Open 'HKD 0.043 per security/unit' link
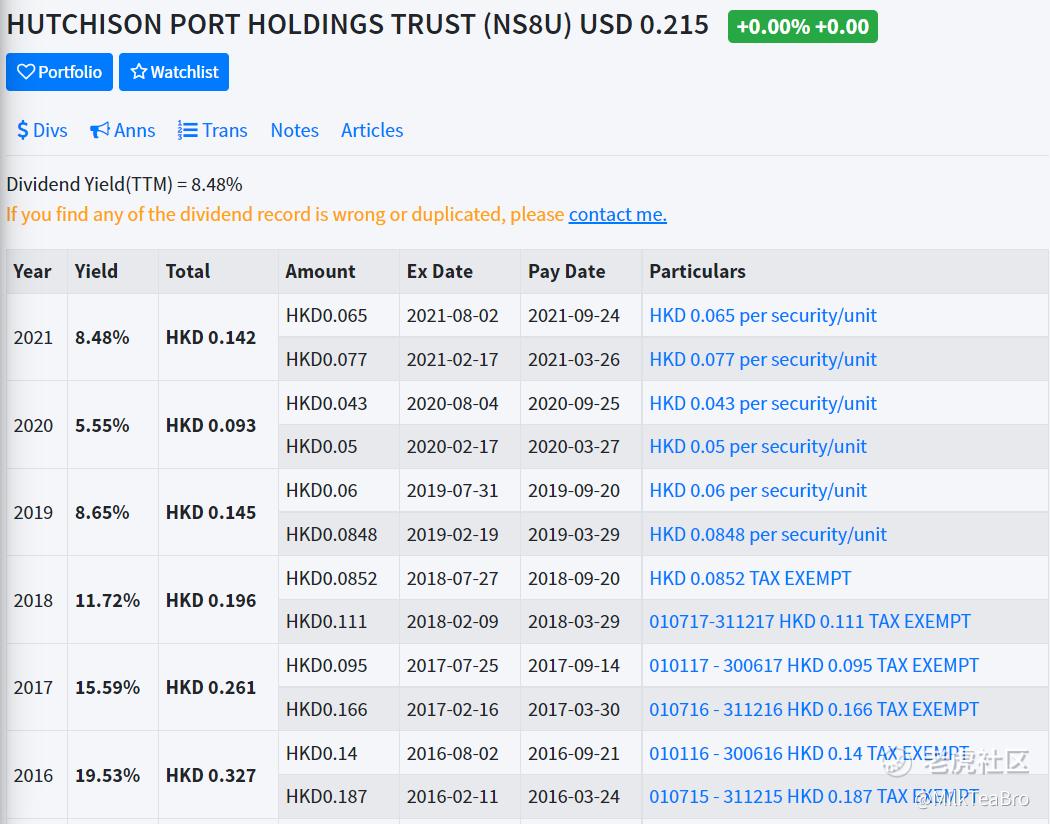The width and height of the screenshot is (1050, 824). tap(763, 404)
